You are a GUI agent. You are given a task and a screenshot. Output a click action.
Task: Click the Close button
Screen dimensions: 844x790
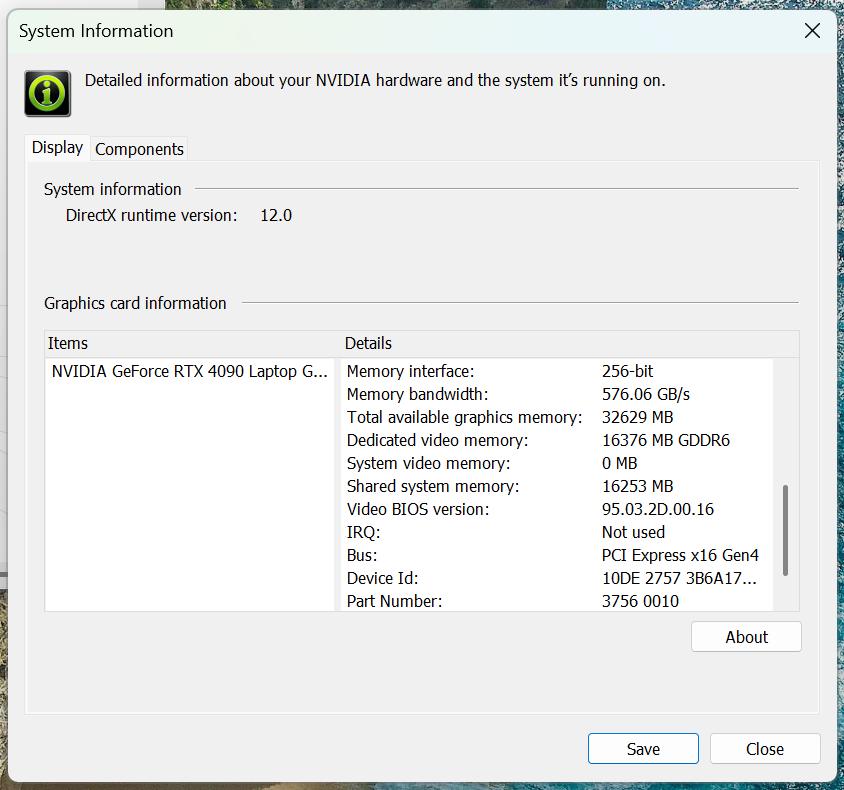[765, 749]
